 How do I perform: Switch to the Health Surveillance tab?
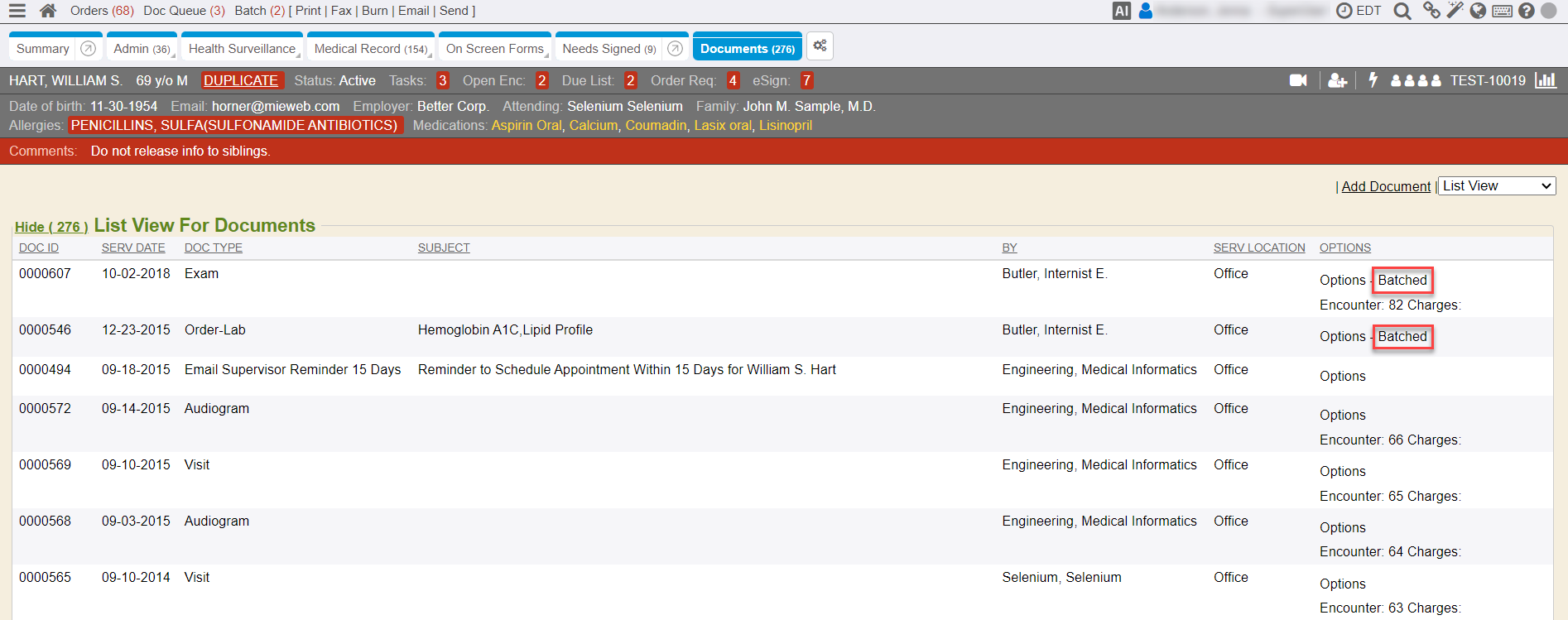241,49
